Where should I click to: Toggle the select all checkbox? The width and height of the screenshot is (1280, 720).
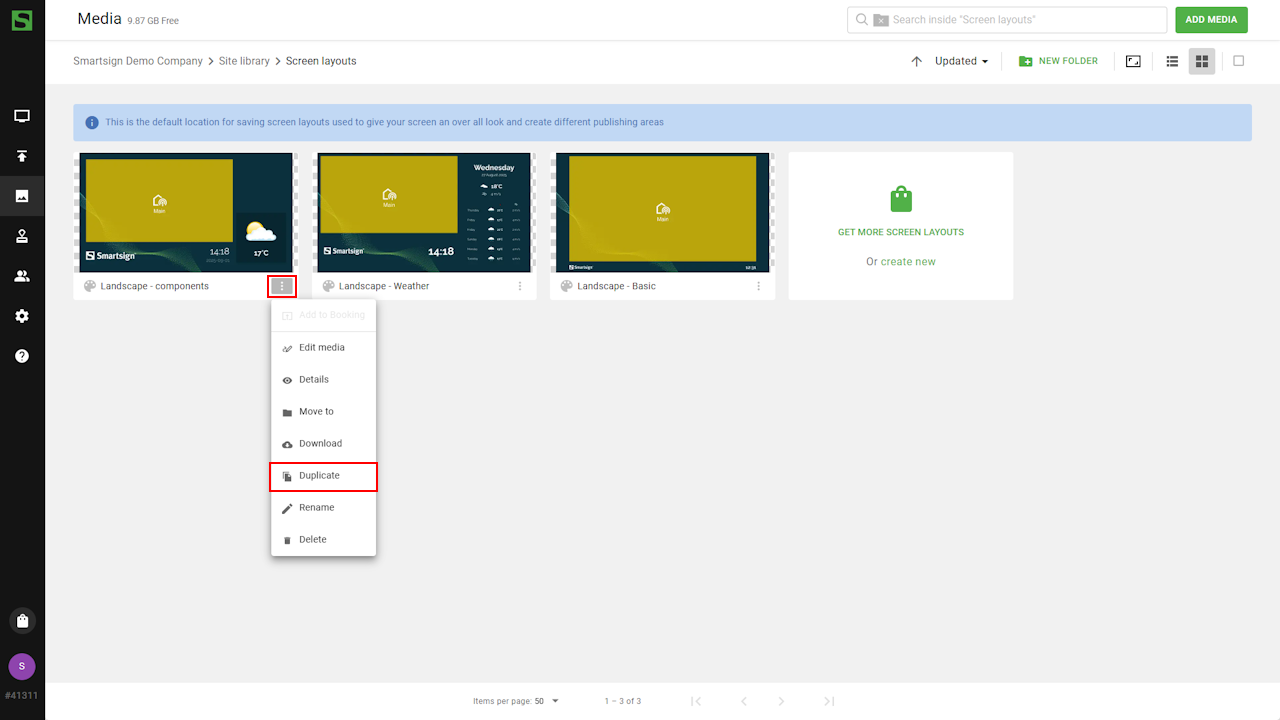pos(1238,61)
